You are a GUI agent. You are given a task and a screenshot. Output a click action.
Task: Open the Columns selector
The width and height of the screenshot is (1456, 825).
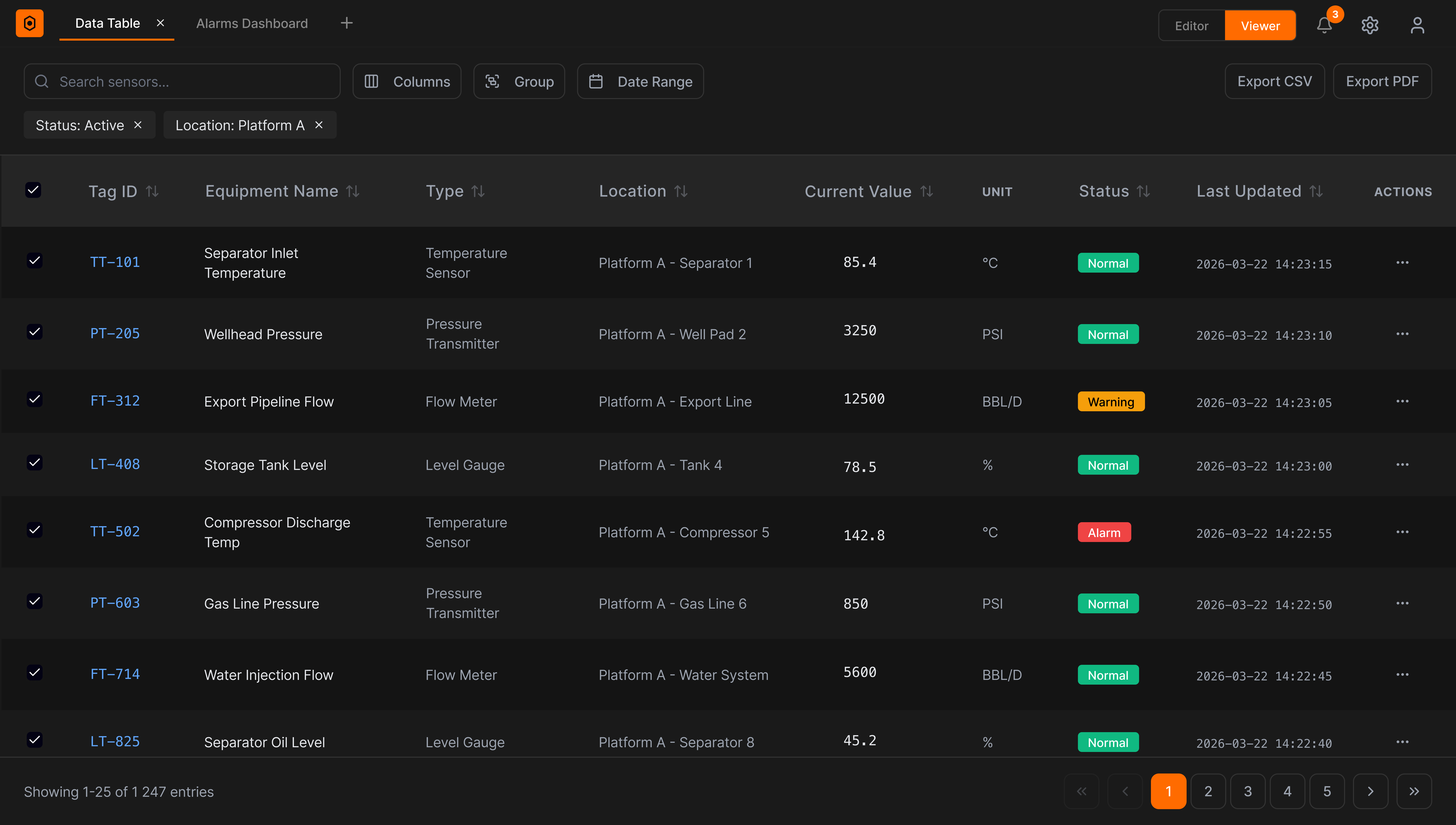tap(407, 82)
